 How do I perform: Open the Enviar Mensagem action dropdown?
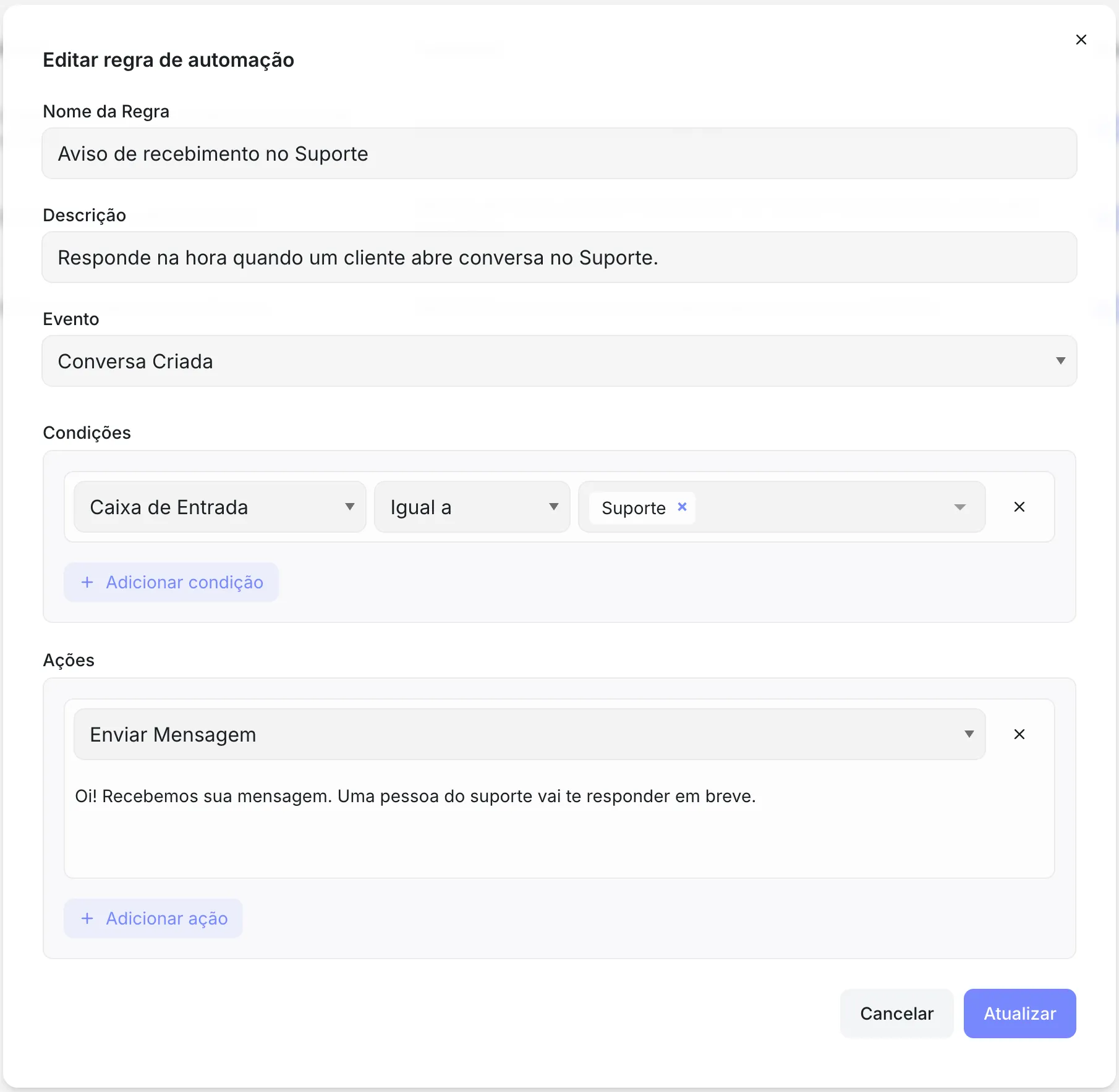529,734
